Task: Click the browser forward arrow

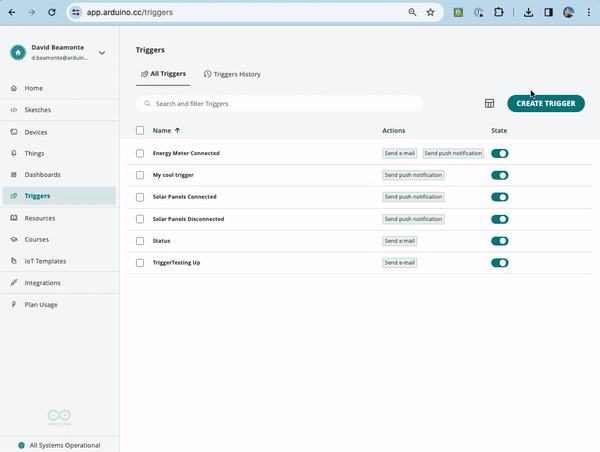Action: click(x=32, y=13)
